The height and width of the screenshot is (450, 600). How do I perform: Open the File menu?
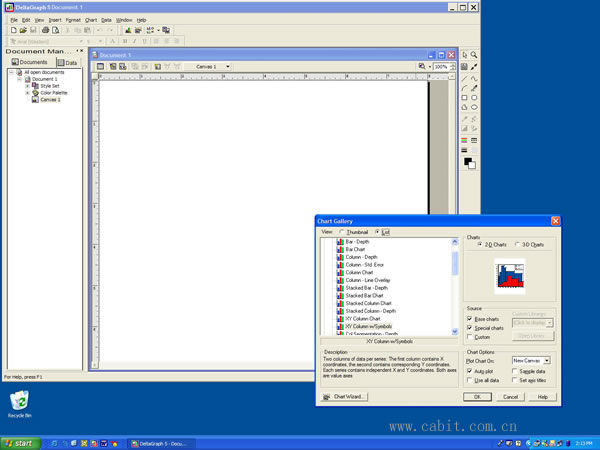(14, 20)
